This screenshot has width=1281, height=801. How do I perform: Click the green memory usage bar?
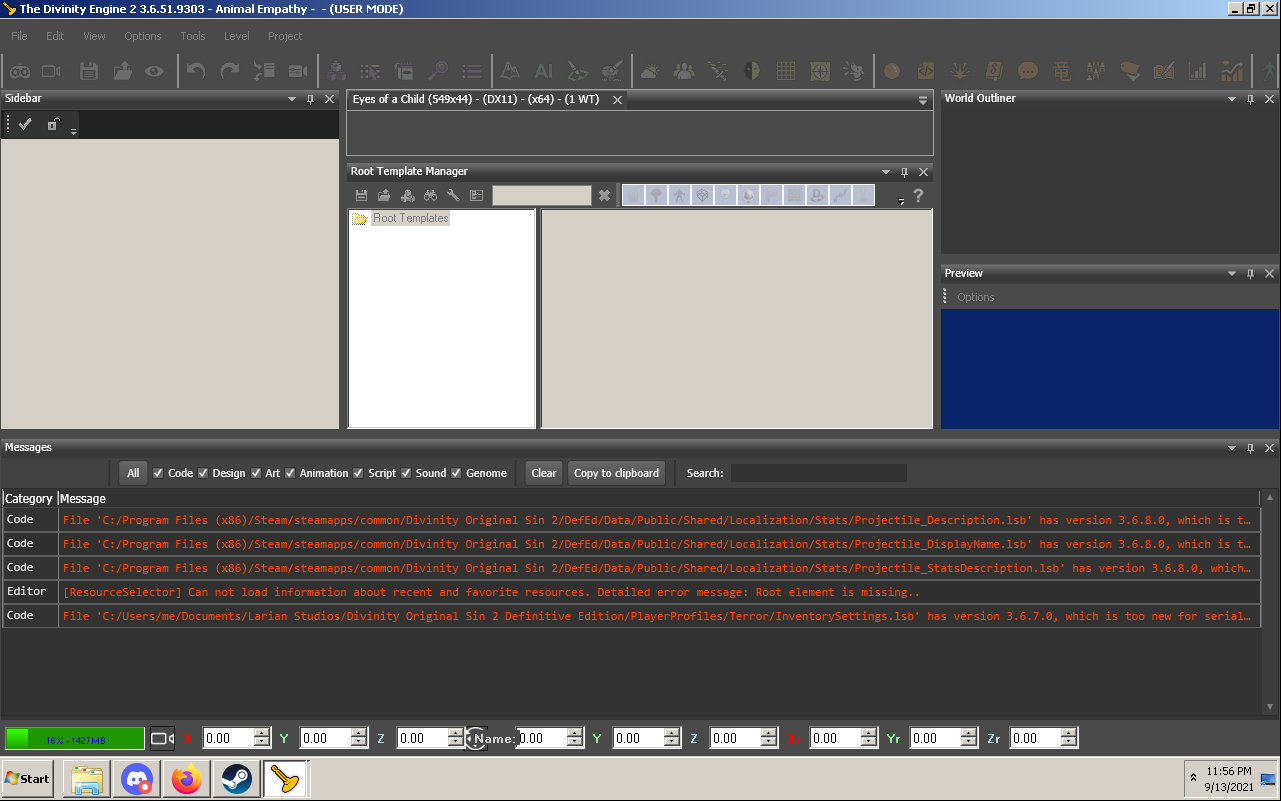(x=75, y=739)
